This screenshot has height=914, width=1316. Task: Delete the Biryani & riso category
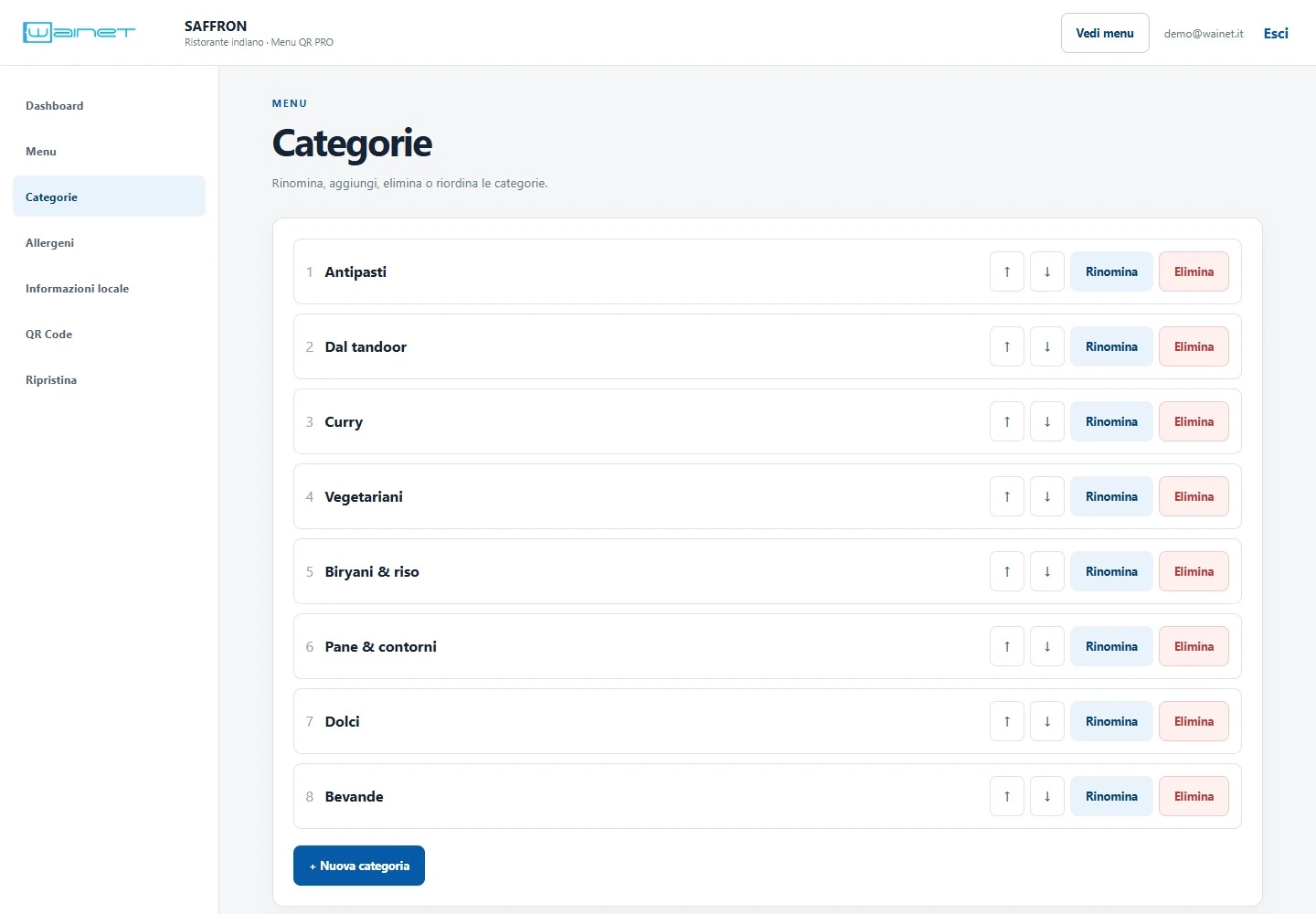click(x=1194, y=571)
